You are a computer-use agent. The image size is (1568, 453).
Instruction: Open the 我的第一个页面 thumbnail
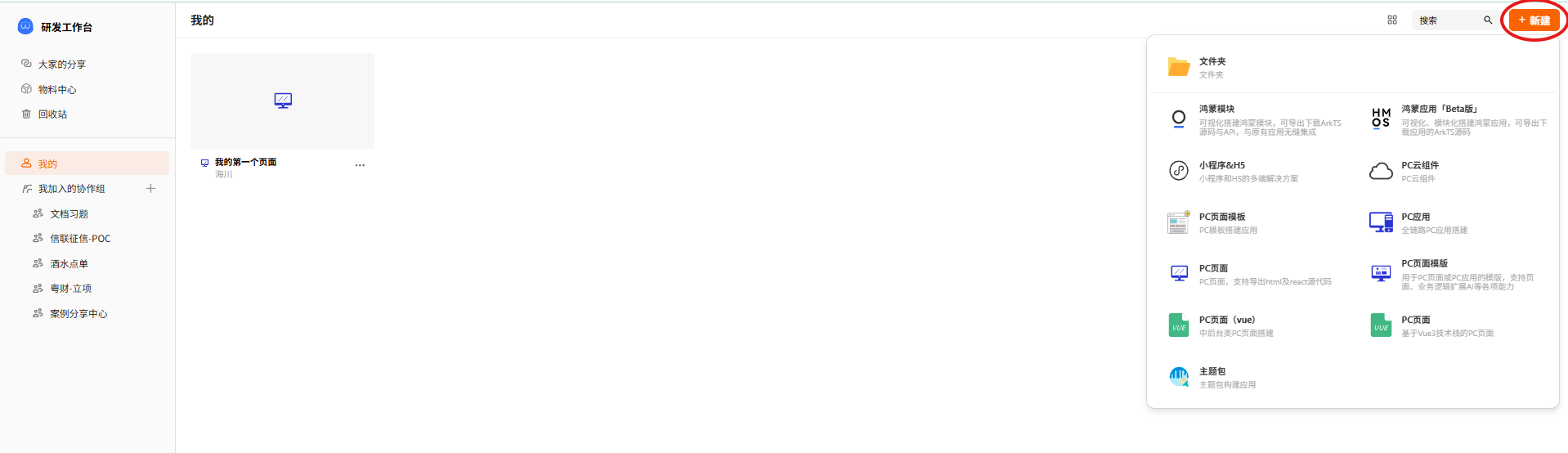(x=282, y=101)
